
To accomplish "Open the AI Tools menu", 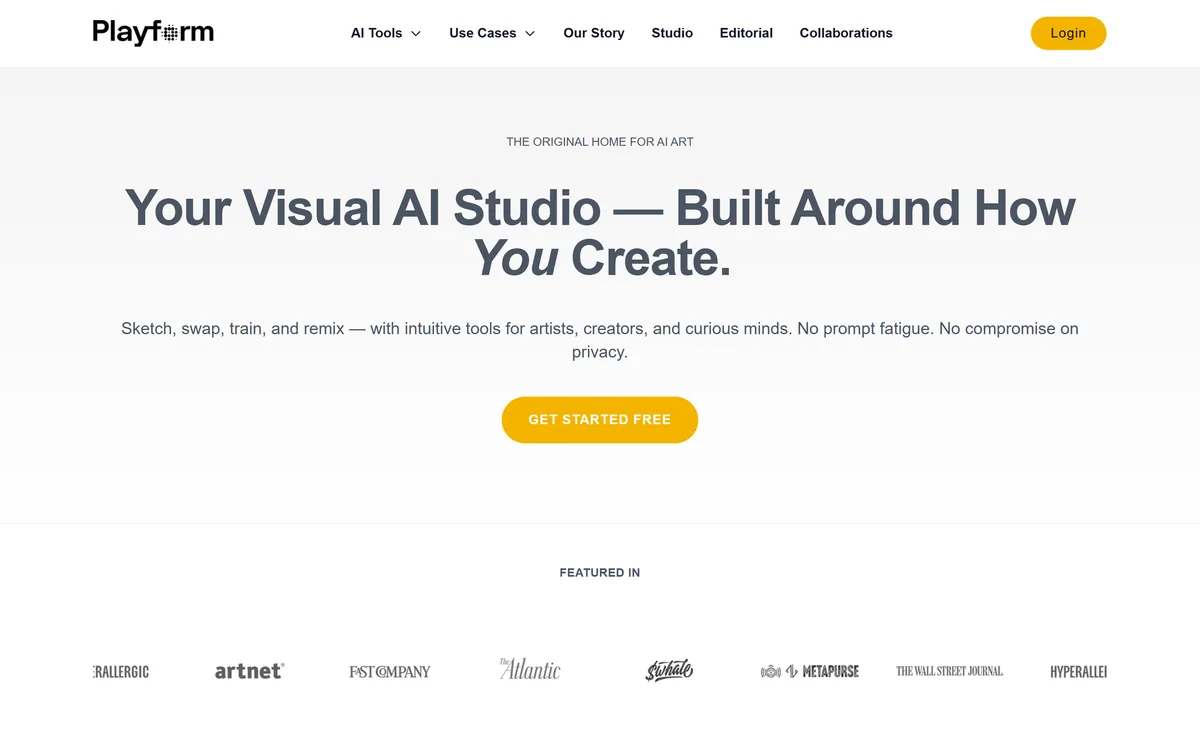I will point(386,33).
